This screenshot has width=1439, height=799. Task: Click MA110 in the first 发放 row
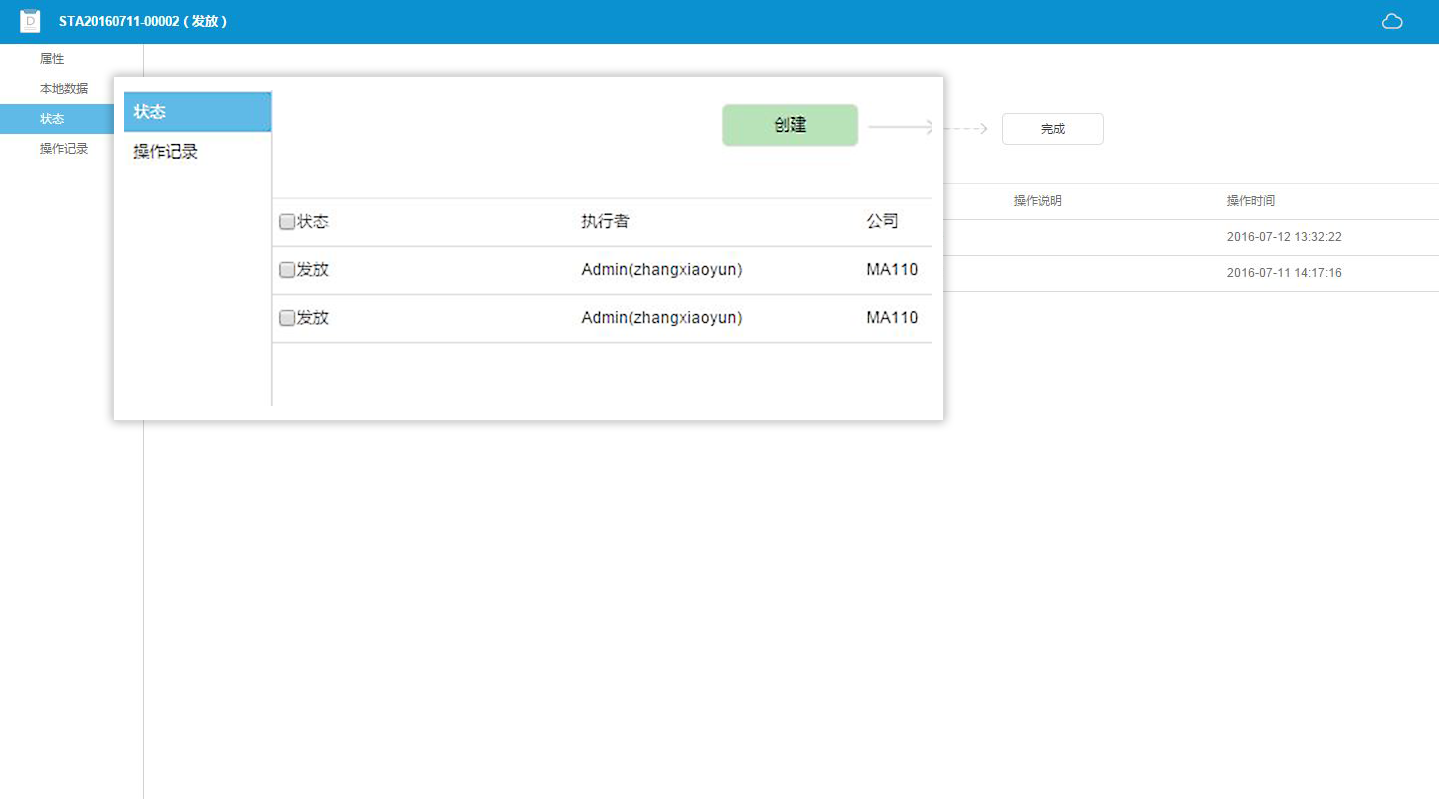point(892,270)
